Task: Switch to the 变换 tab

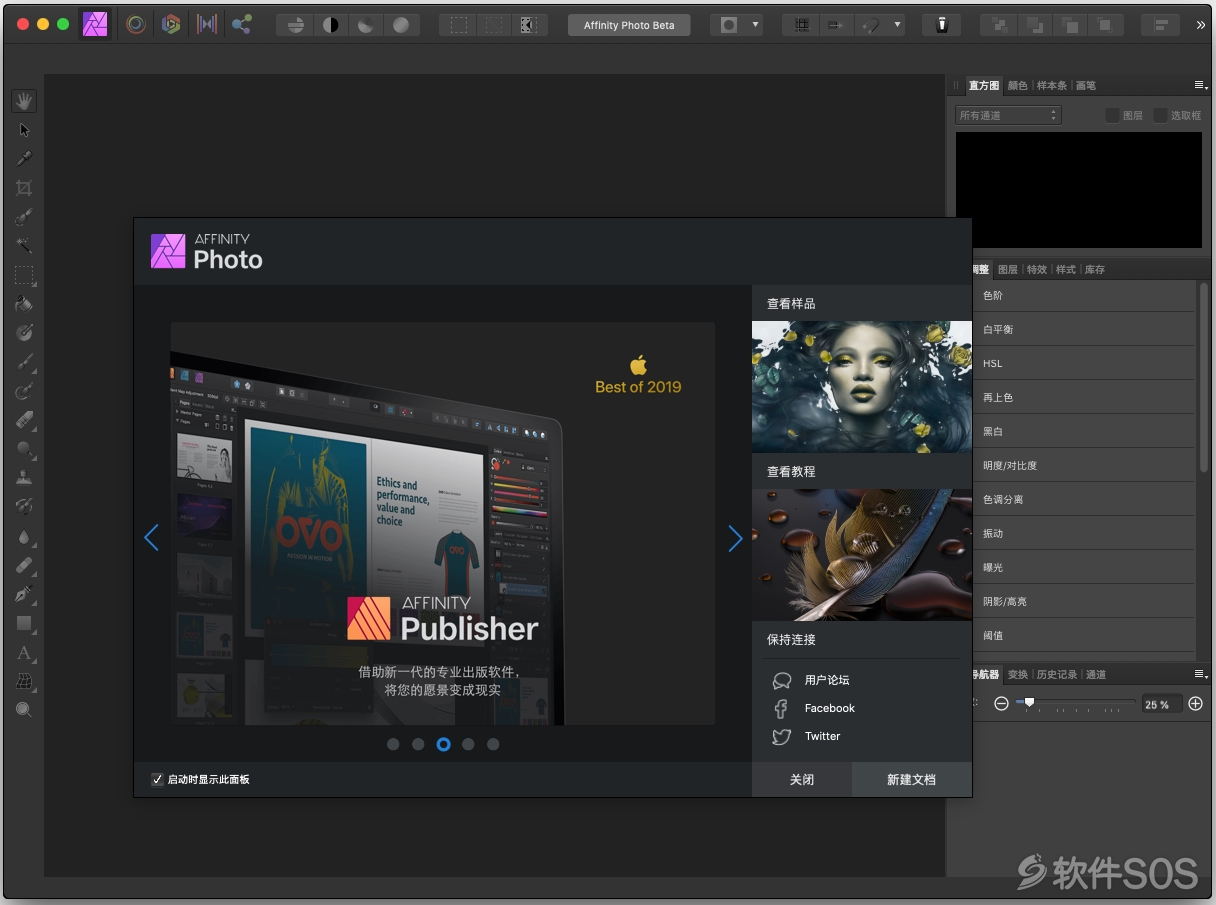Action: (x=1018, y=675)
